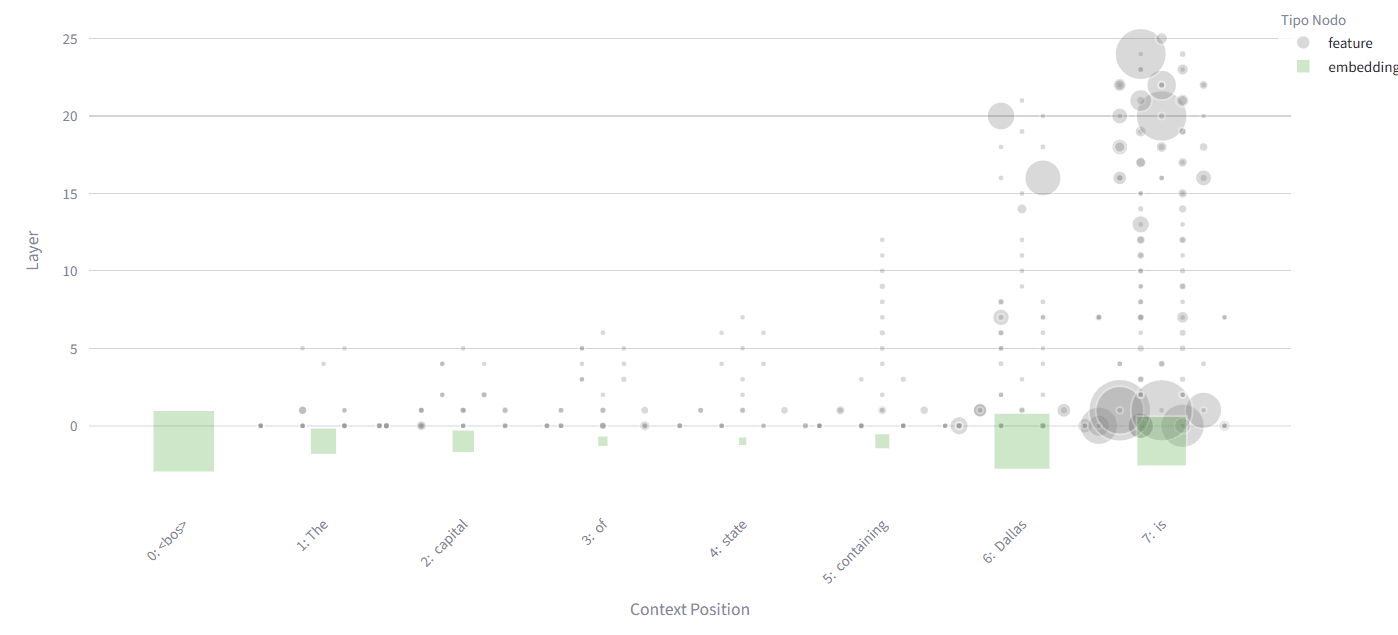This screenshot has width=1398, height=635.
Task: Click the "0: <bos>" x-axis tick label
Action: click(167, 541)
